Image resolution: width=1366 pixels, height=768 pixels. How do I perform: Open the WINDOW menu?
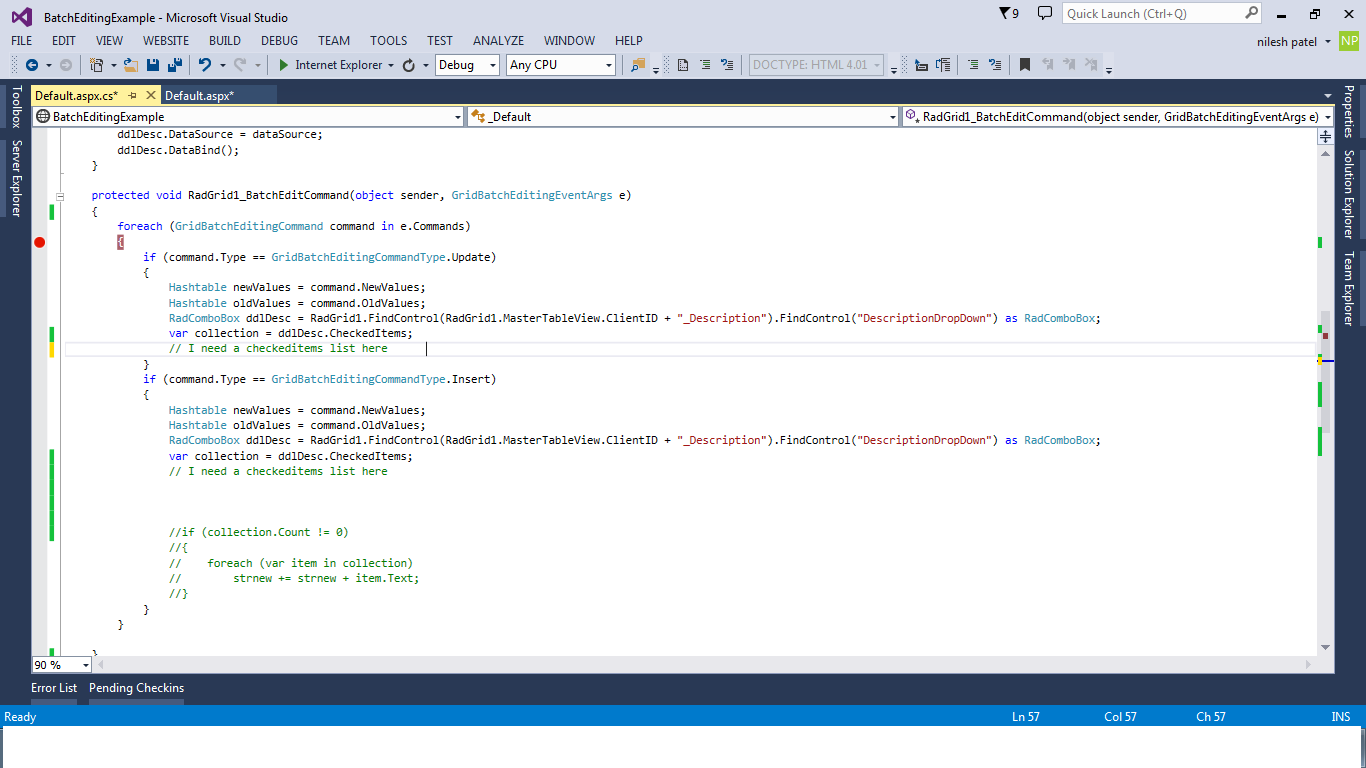(x=570, y=41)
